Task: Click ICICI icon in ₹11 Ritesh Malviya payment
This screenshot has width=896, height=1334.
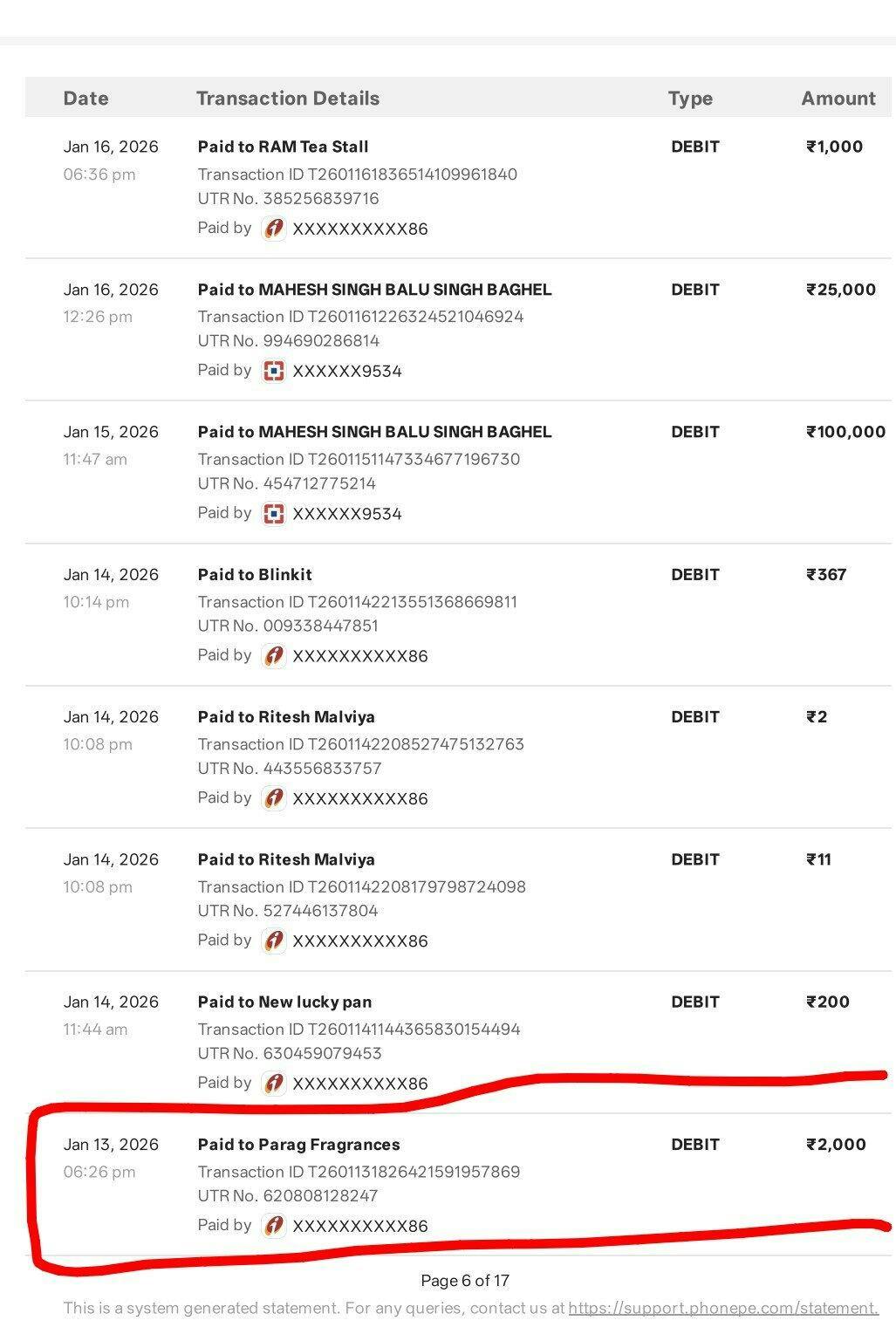Action: (274, 941)
